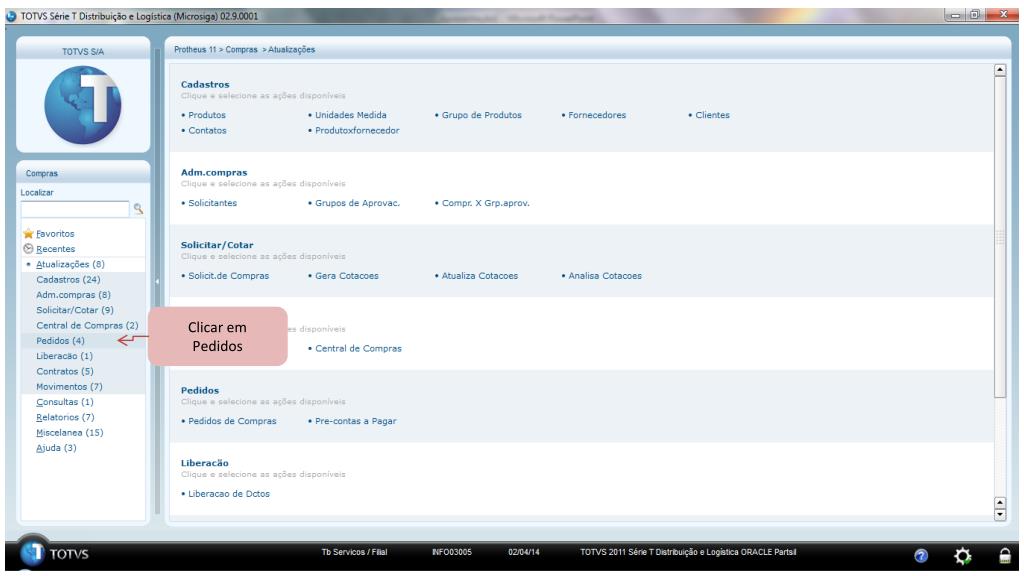This screenshot has height=576, width=1024.
Task: Open Clientes link
Action: [712, 115]
